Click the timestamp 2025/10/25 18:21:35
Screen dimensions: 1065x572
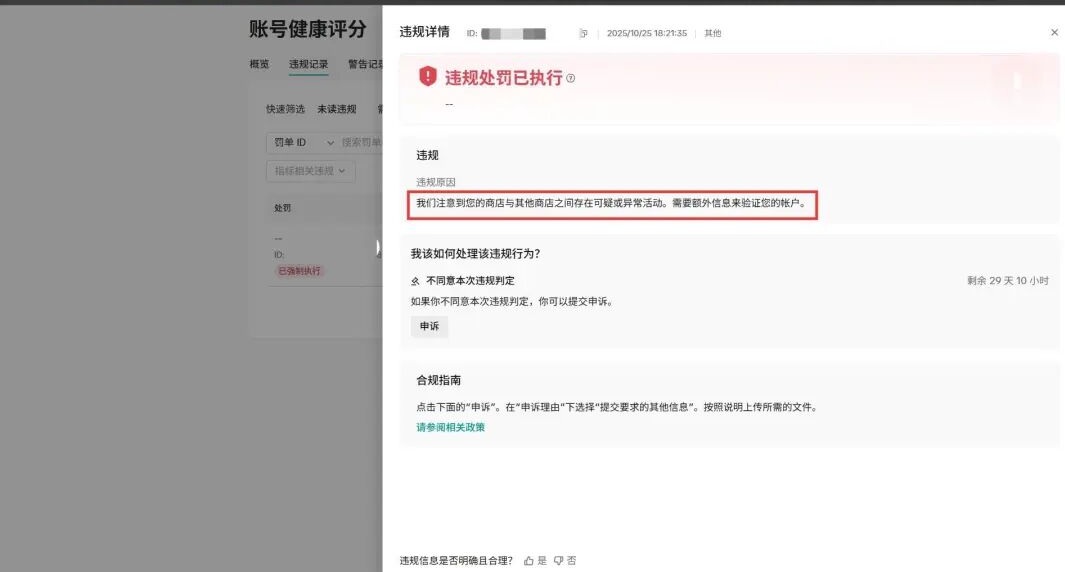coord(647,33)
